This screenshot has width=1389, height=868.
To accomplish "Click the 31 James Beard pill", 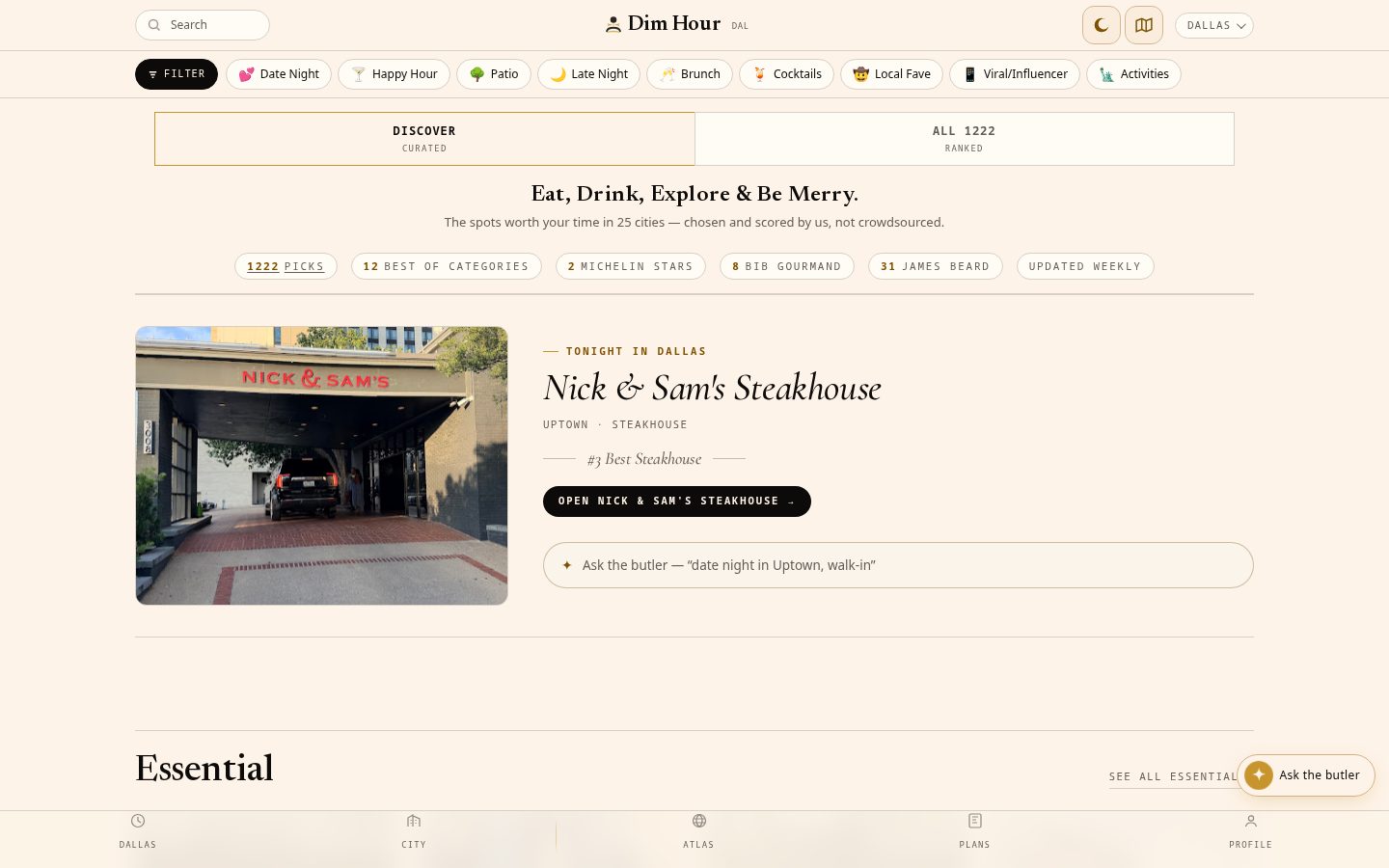I will pos(936,266).
